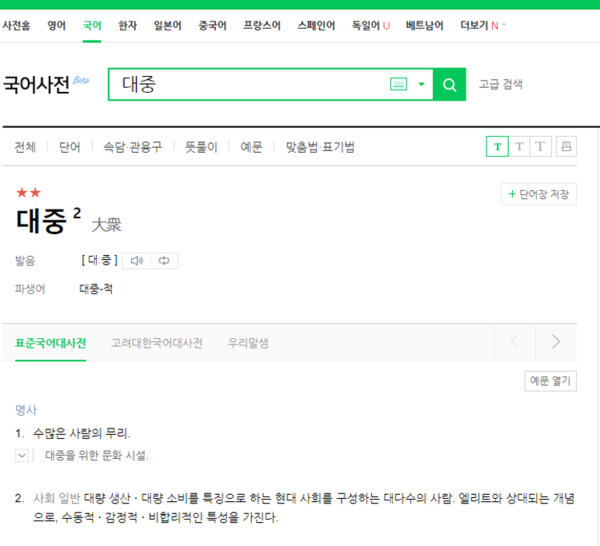600x546 pixels.
Task: Select the 속담·관용구 results filter
Action: point(133,147)
